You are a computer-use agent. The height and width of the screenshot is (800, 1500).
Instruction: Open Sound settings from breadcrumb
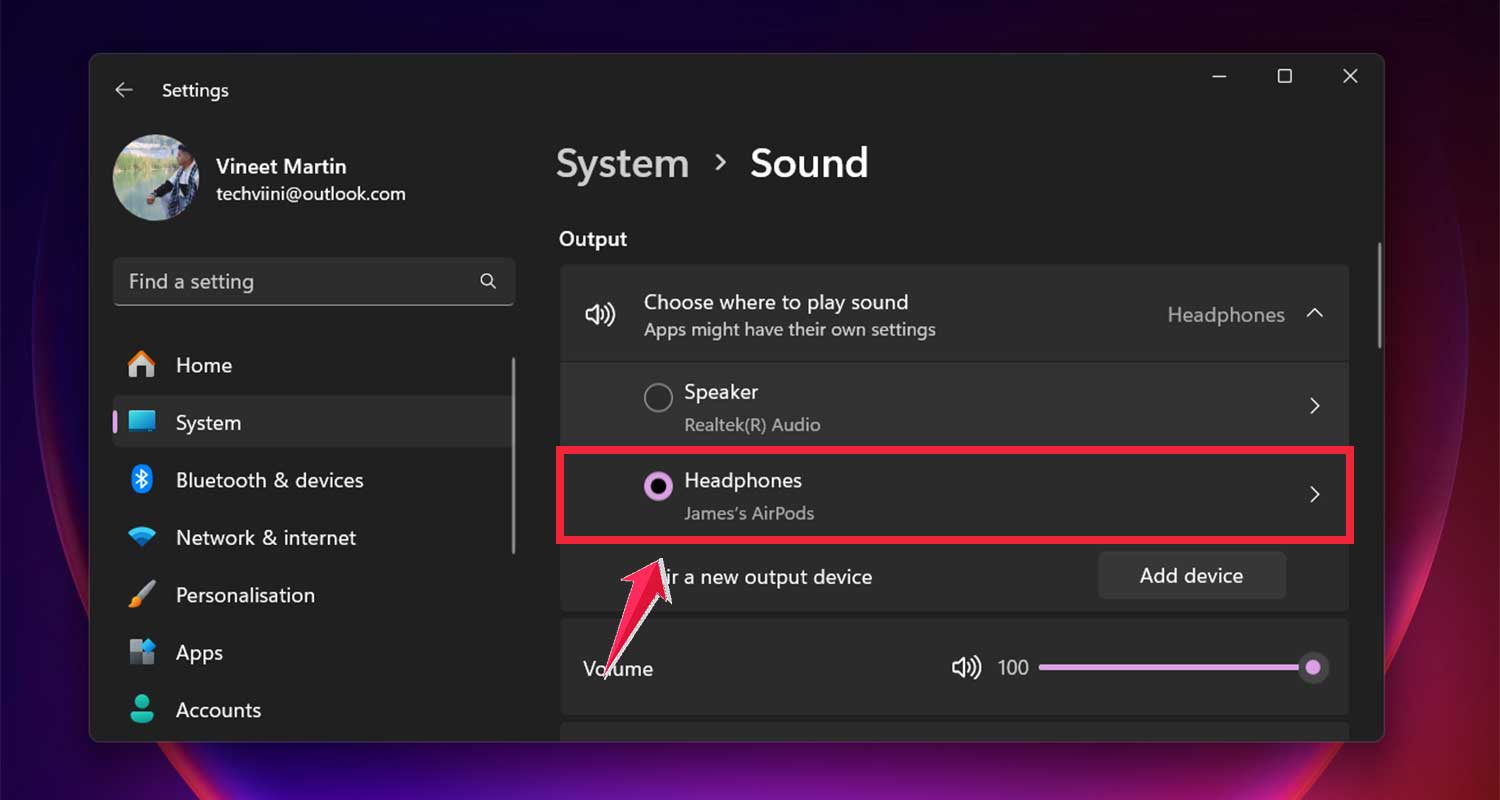808,163
